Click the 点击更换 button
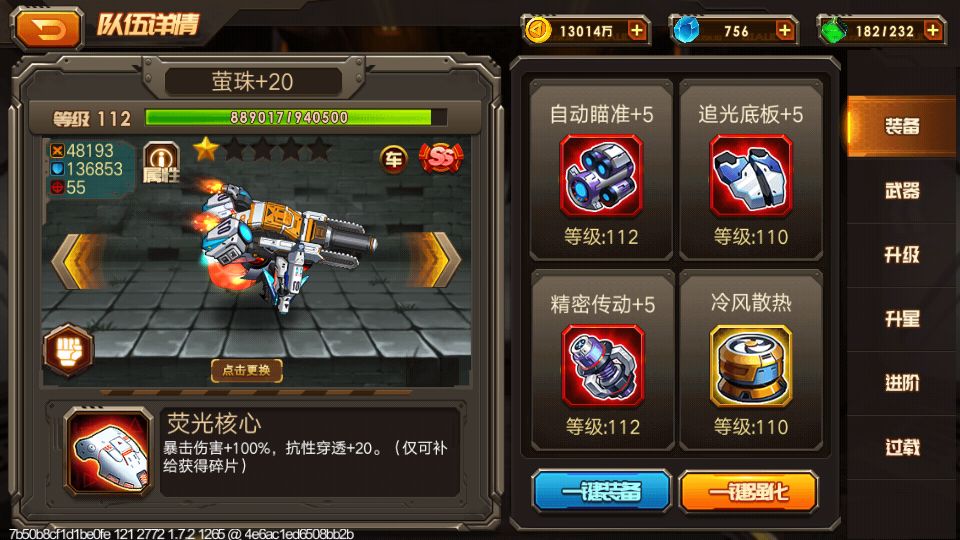This screenshot has width=960, height=540. pos(247,370)
